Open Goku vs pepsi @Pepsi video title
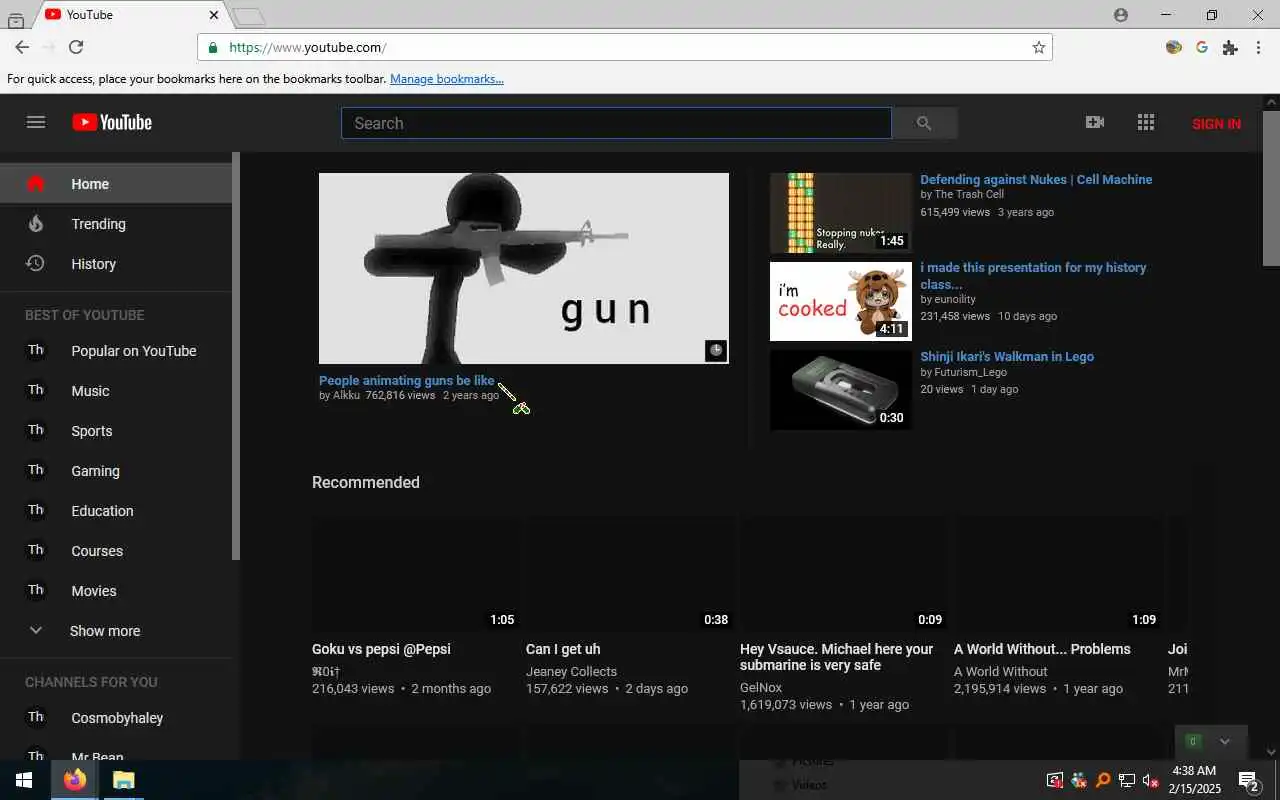Viewport: 1280px width, 800px height. click(x=381, y=649)
